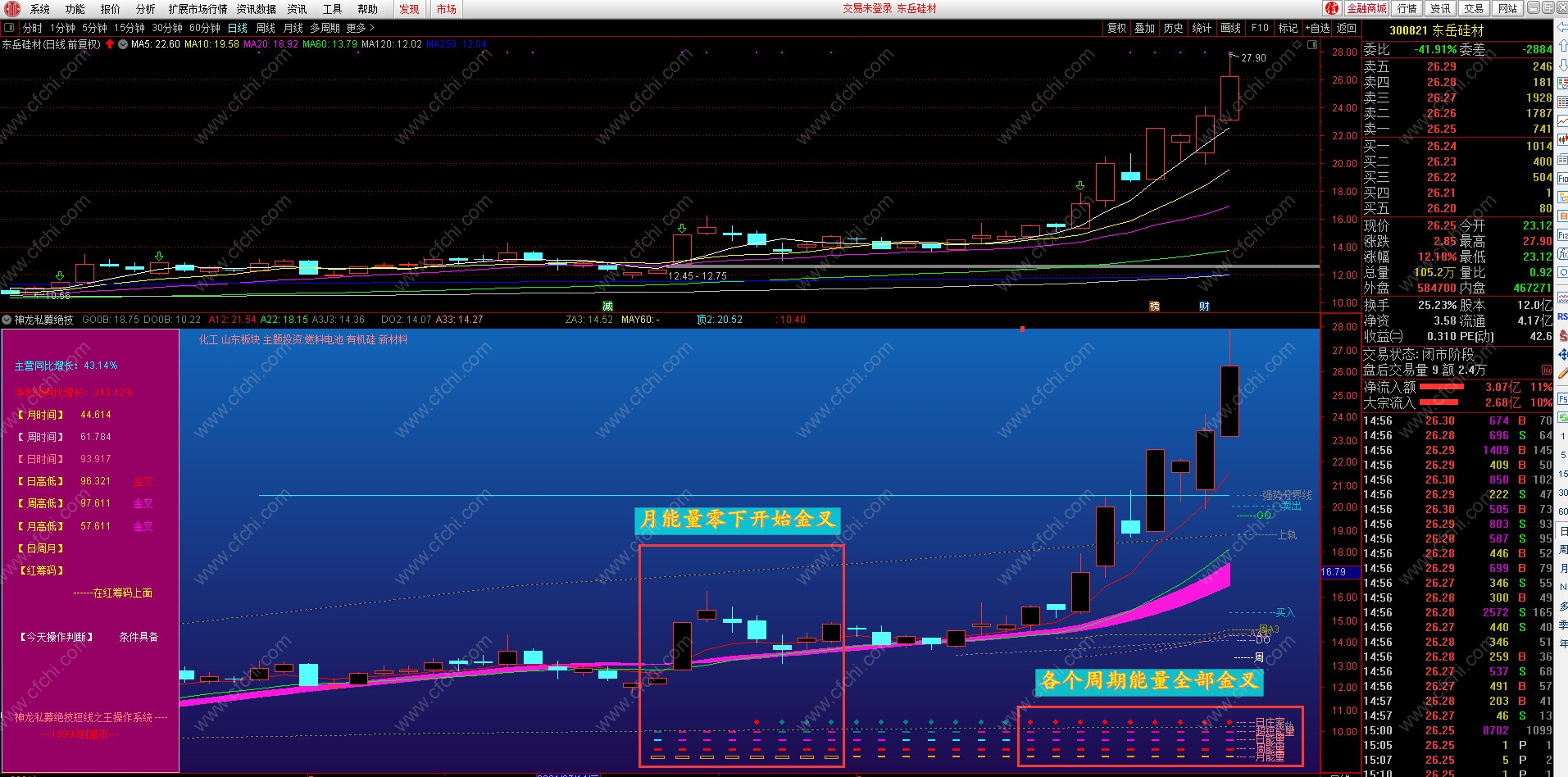Open the 统计 statistics option

click(x=1202, y=28)
